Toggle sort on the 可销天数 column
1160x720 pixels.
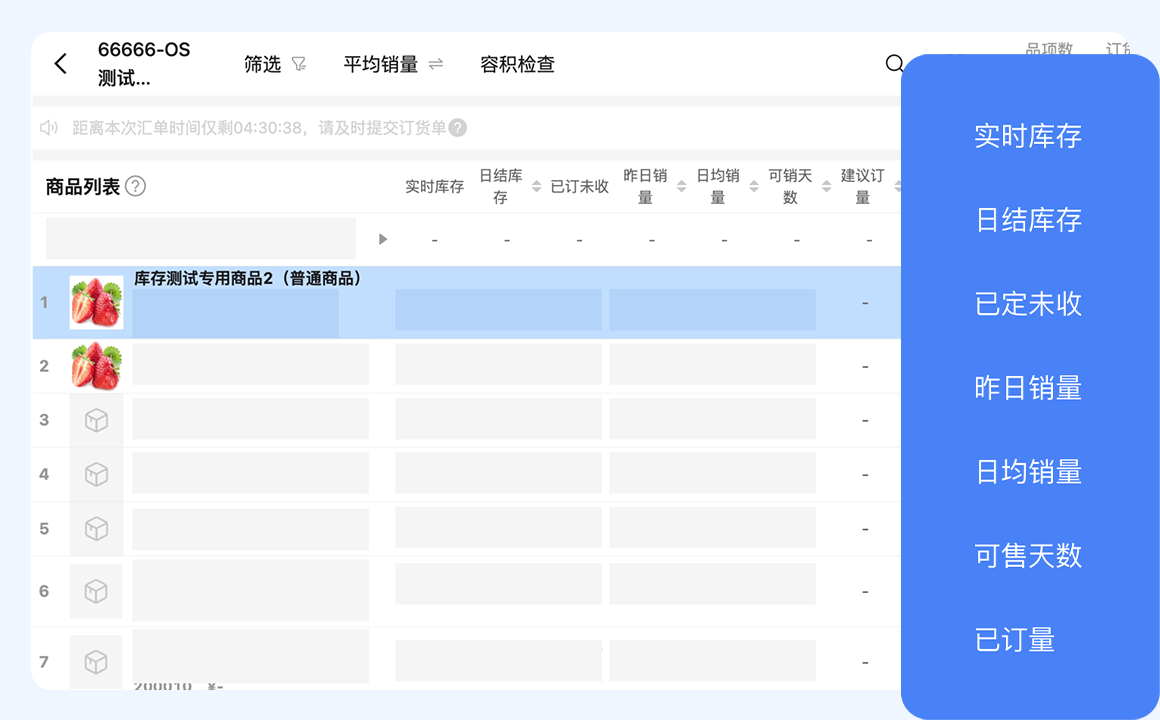pyautogui.click(x=826, y=187)
